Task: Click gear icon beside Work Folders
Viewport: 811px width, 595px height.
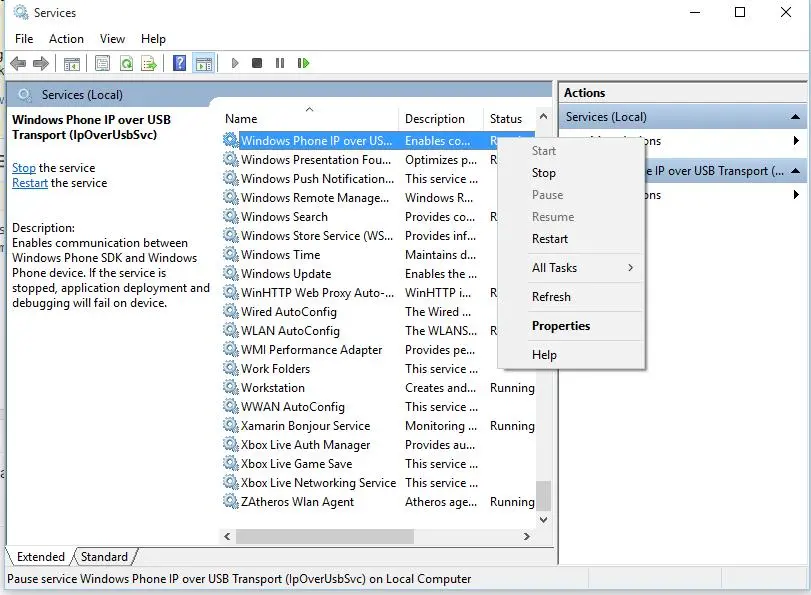Action: 231,368
